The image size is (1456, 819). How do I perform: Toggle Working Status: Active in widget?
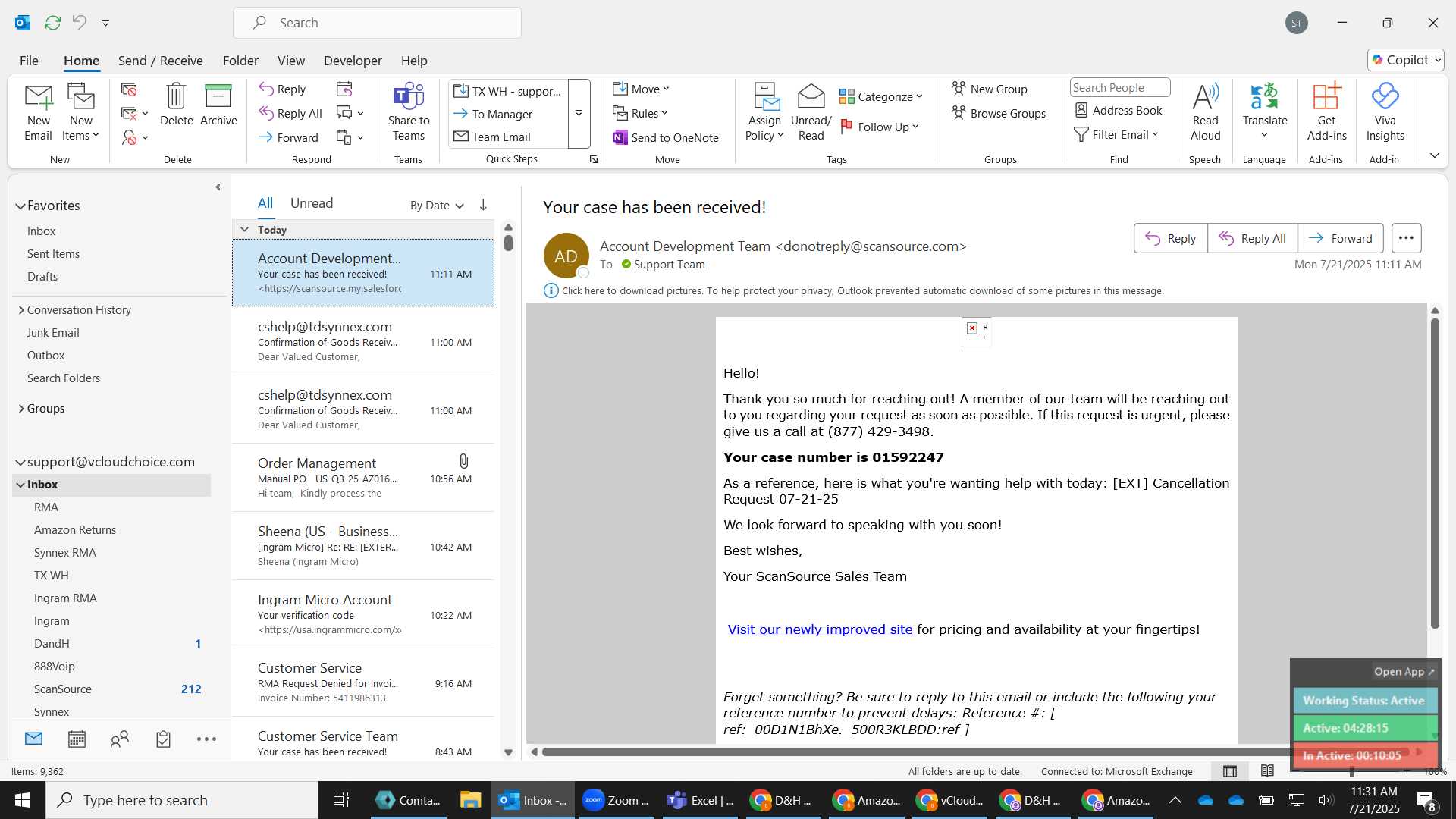[x=1364, y=701]
